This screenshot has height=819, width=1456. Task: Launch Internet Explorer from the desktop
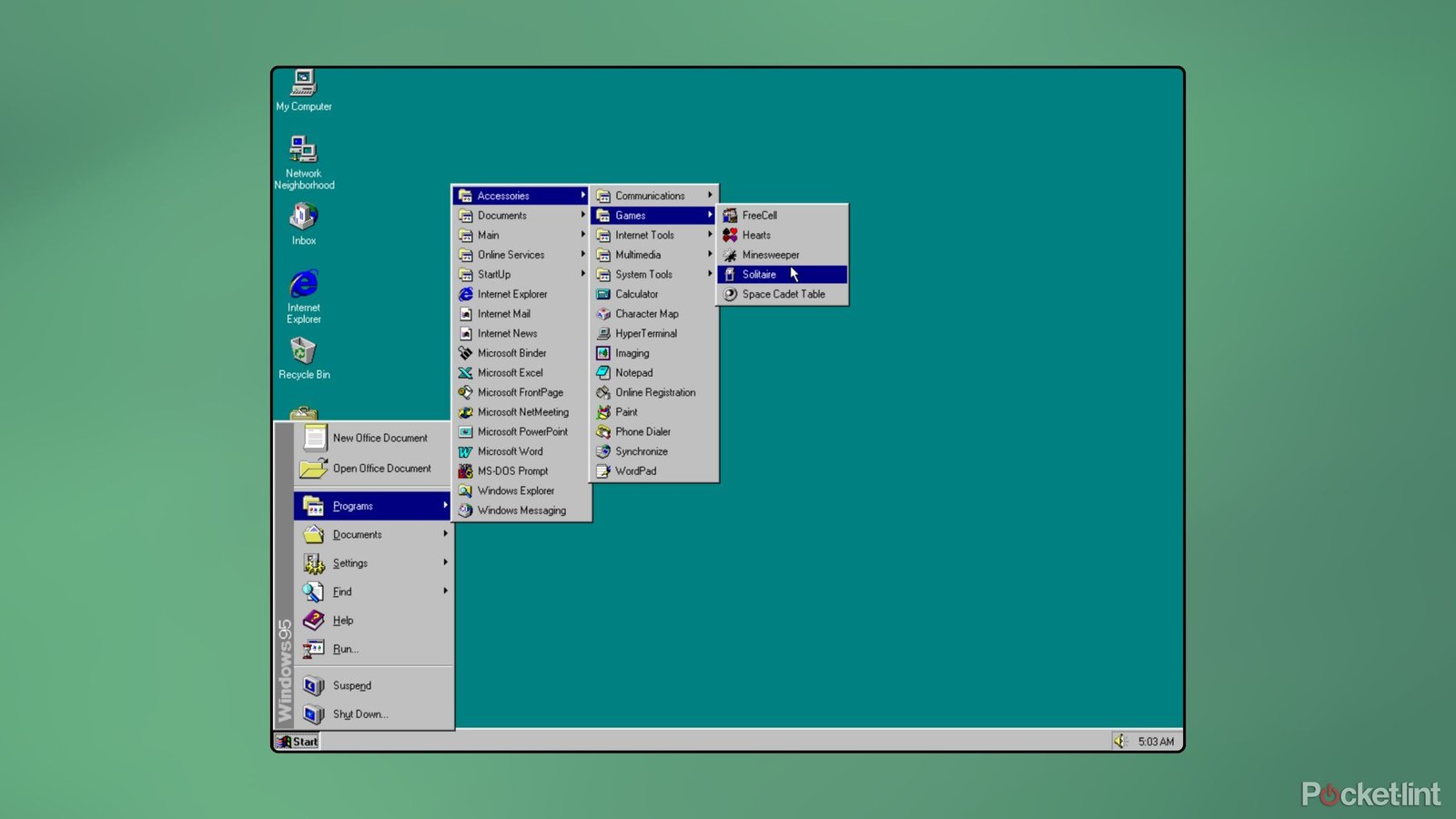point(304,296)
